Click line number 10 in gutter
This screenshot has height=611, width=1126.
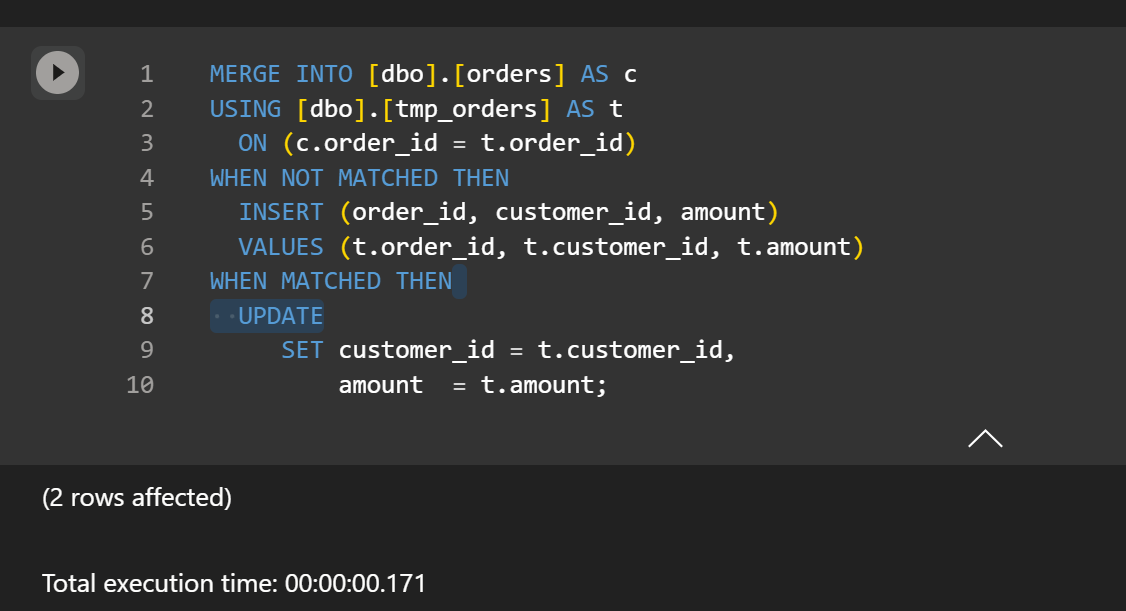140,384
